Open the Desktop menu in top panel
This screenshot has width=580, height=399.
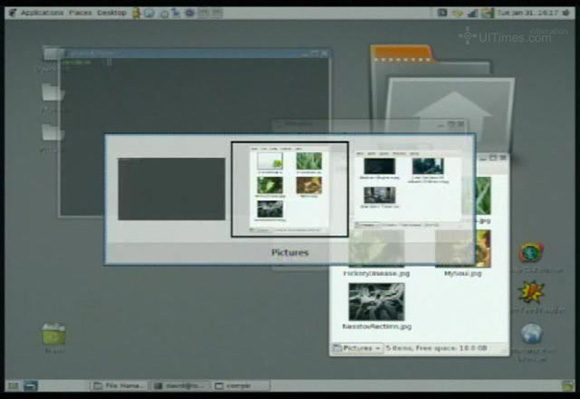point(112,13)
